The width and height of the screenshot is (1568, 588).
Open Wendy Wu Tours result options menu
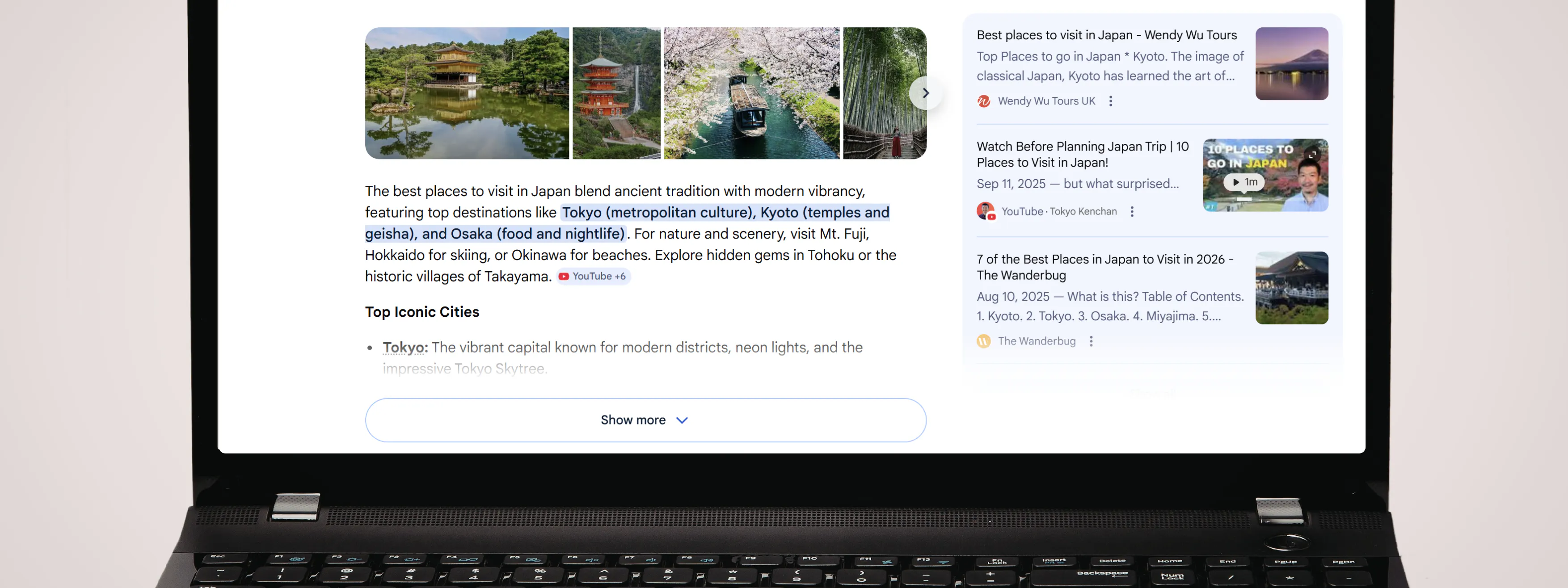tap(1110, 101)
